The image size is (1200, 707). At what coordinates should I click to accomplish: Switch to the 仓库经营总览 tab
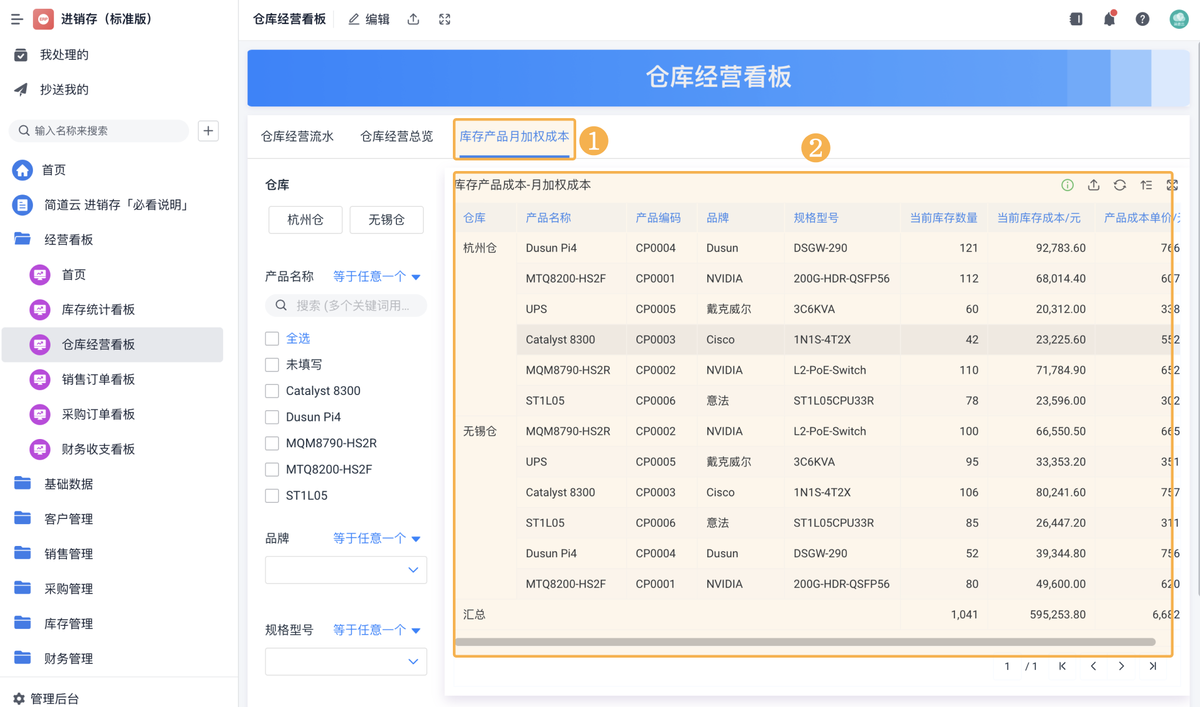click(x=396, y=136)
